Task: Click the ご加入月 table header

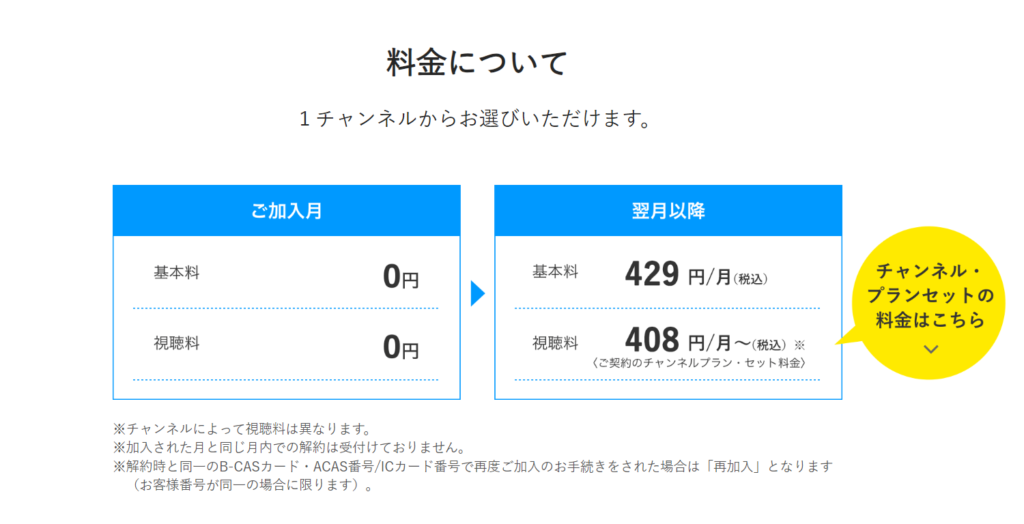Action: tap(287, 211)
